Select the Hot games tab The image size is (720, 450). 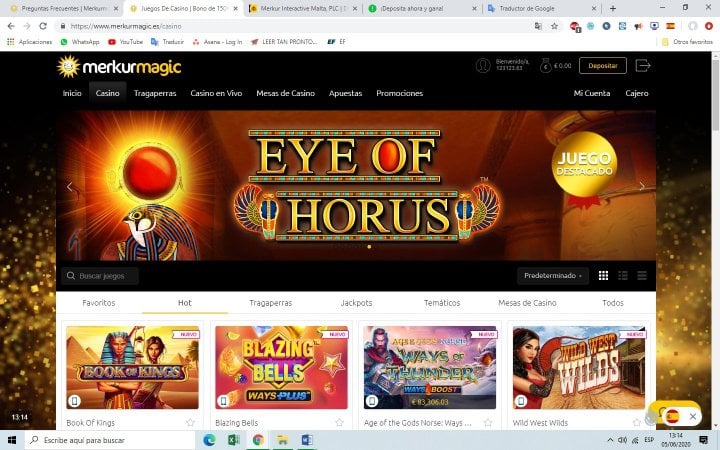185,303
